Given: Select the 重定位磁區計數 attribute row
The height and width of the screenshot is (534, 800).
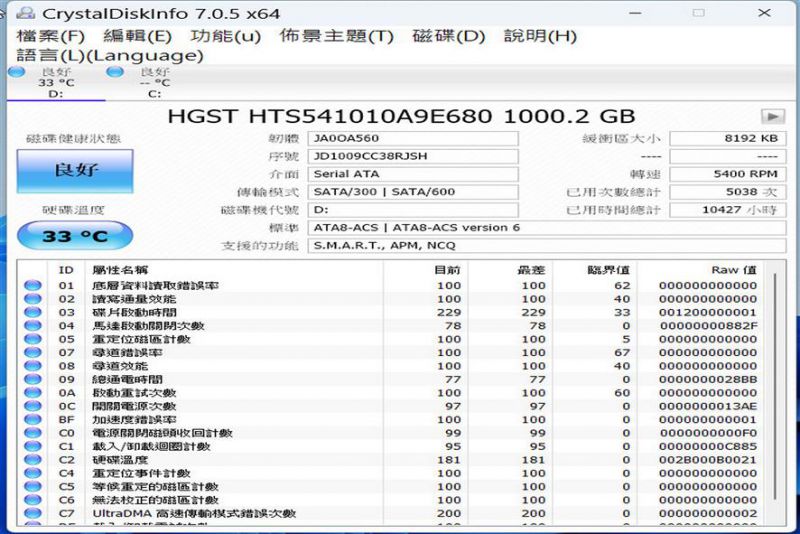Looking at the screenshot, I should pyautogui.click(x=391, y=339).
